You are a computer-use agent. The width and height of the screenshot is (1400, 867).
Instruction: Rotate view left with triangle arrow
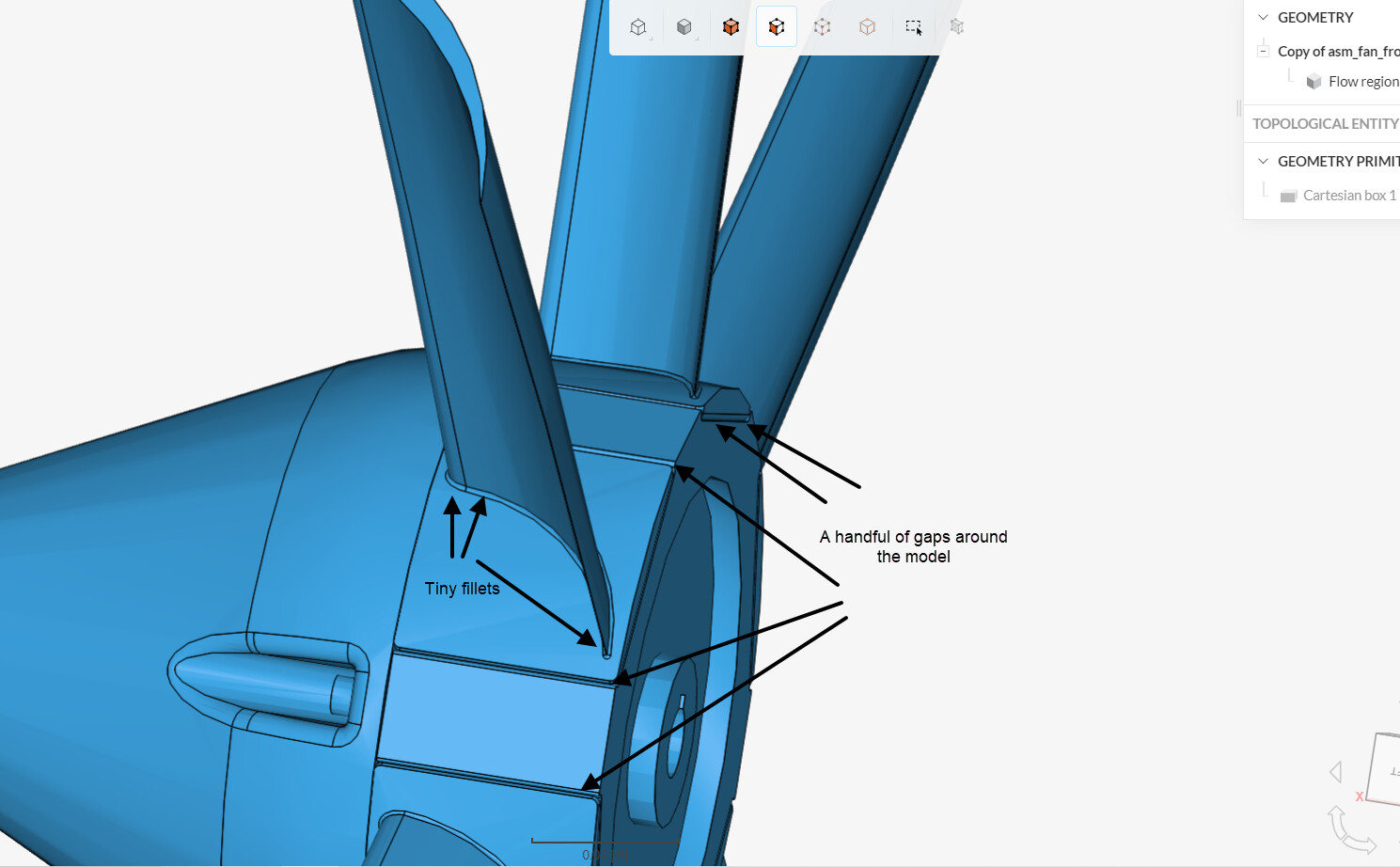(x=1336, y=772)
